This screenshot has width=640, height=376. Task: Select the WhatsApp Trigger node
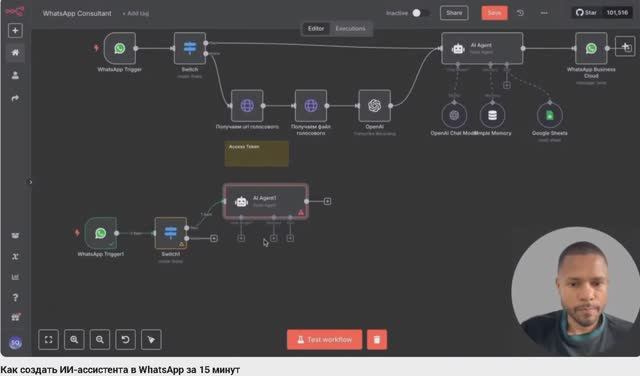coord(120,48)
